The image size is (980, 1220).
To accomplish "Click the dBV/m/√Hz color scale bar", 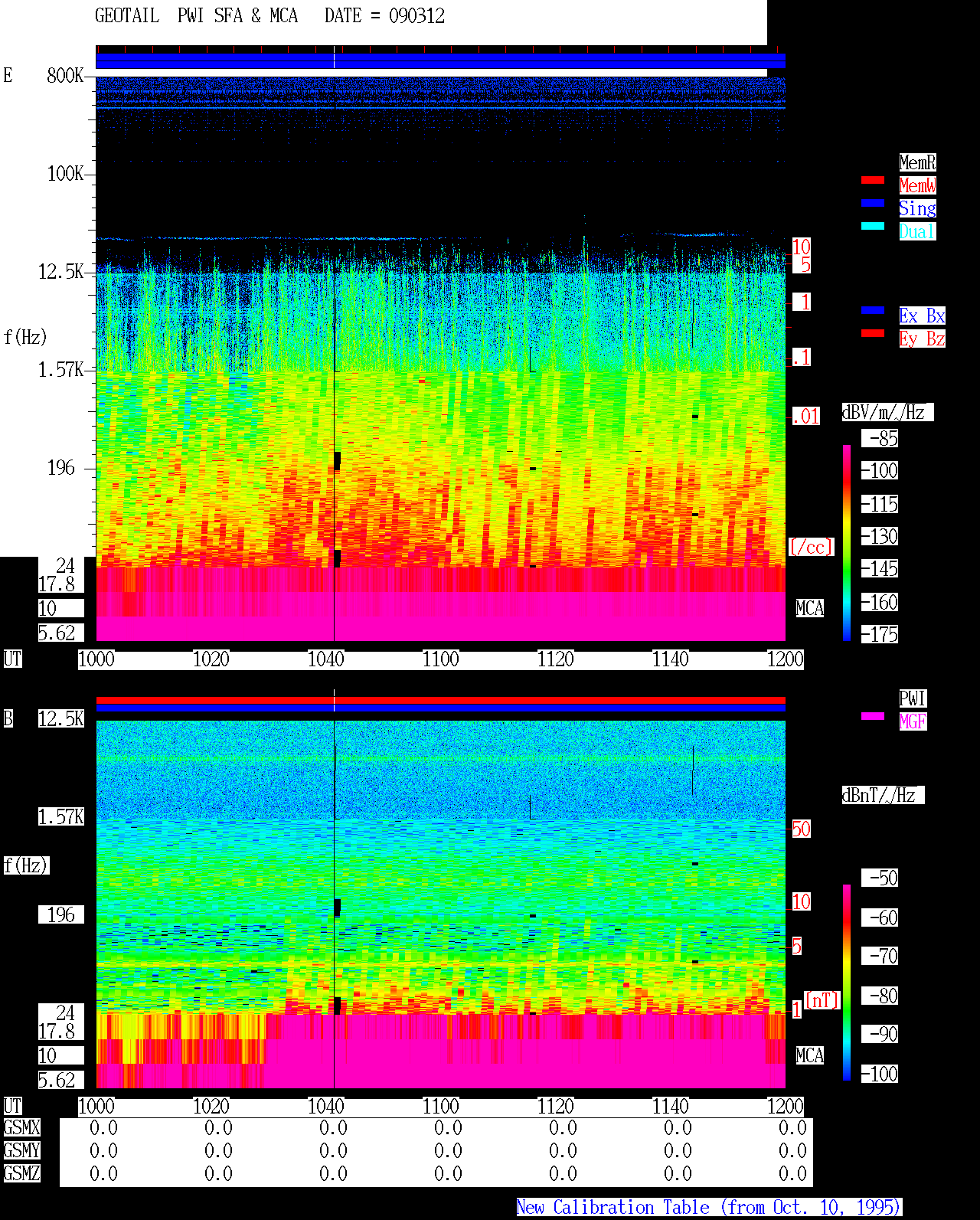I will pyautogui.click(x=847, y=543).
